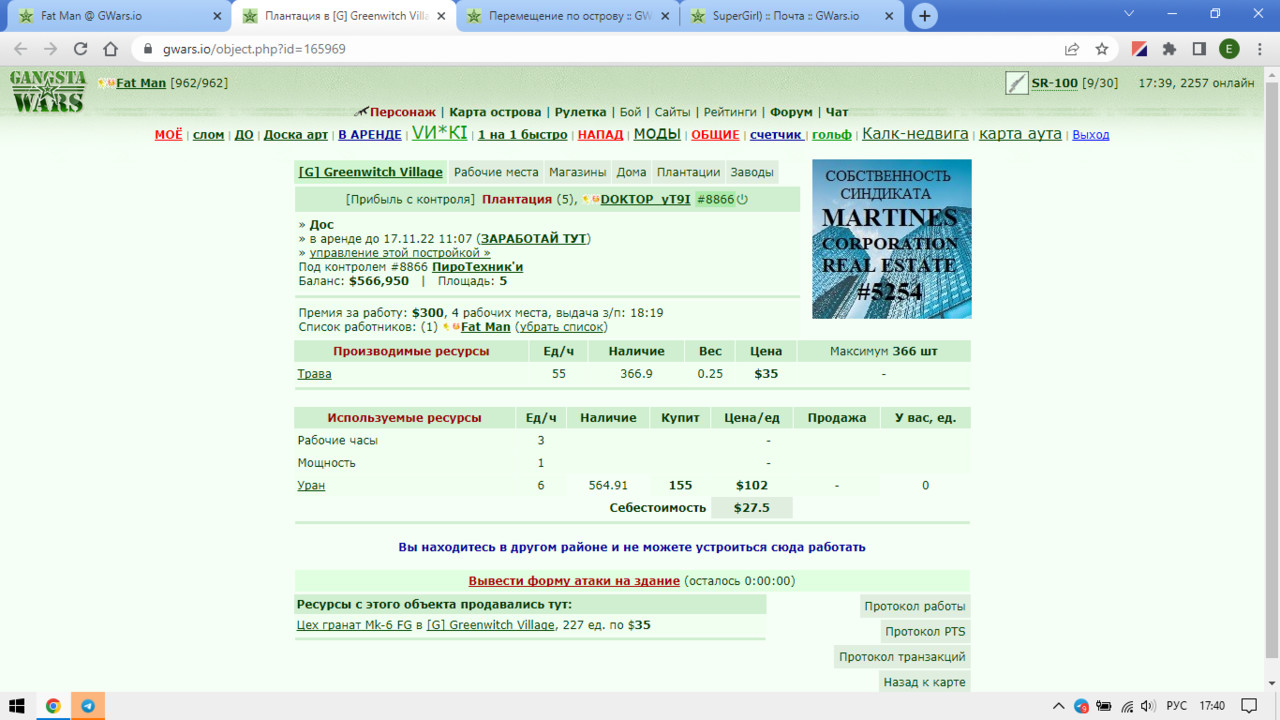Toggle the browser side panel icon
The width and height of the screenshot is (1280, 720).
[1199, 49]
